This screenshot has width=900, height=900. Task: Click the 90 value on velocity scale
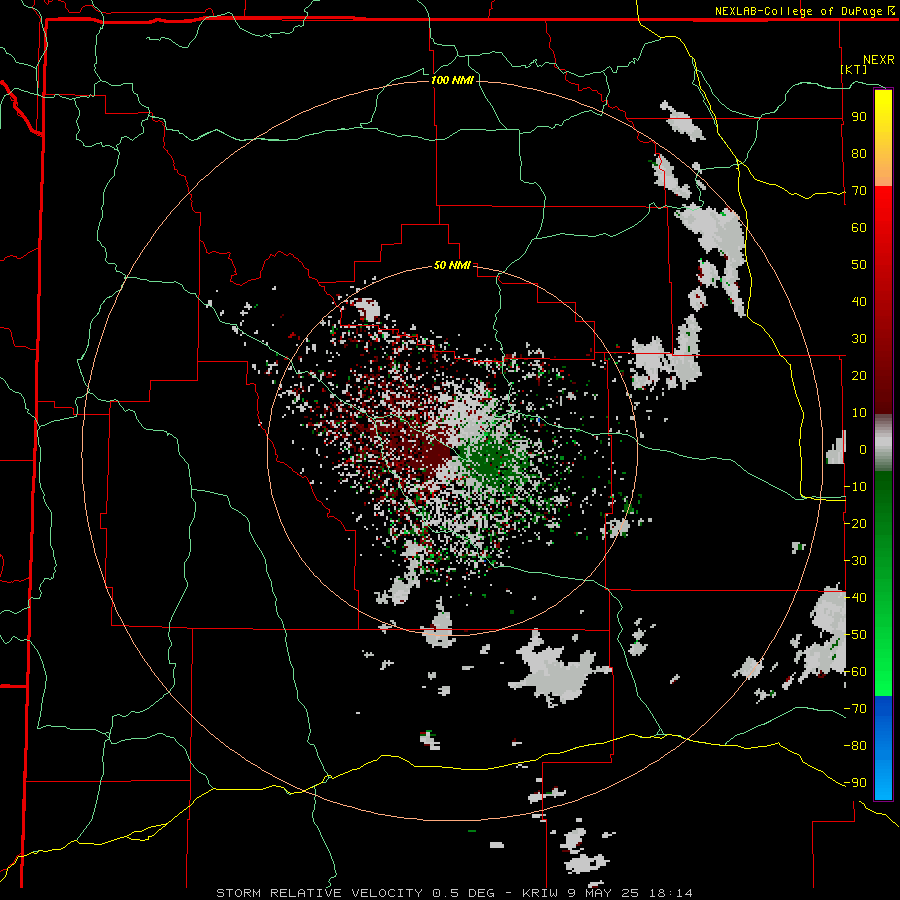(859, 117)
